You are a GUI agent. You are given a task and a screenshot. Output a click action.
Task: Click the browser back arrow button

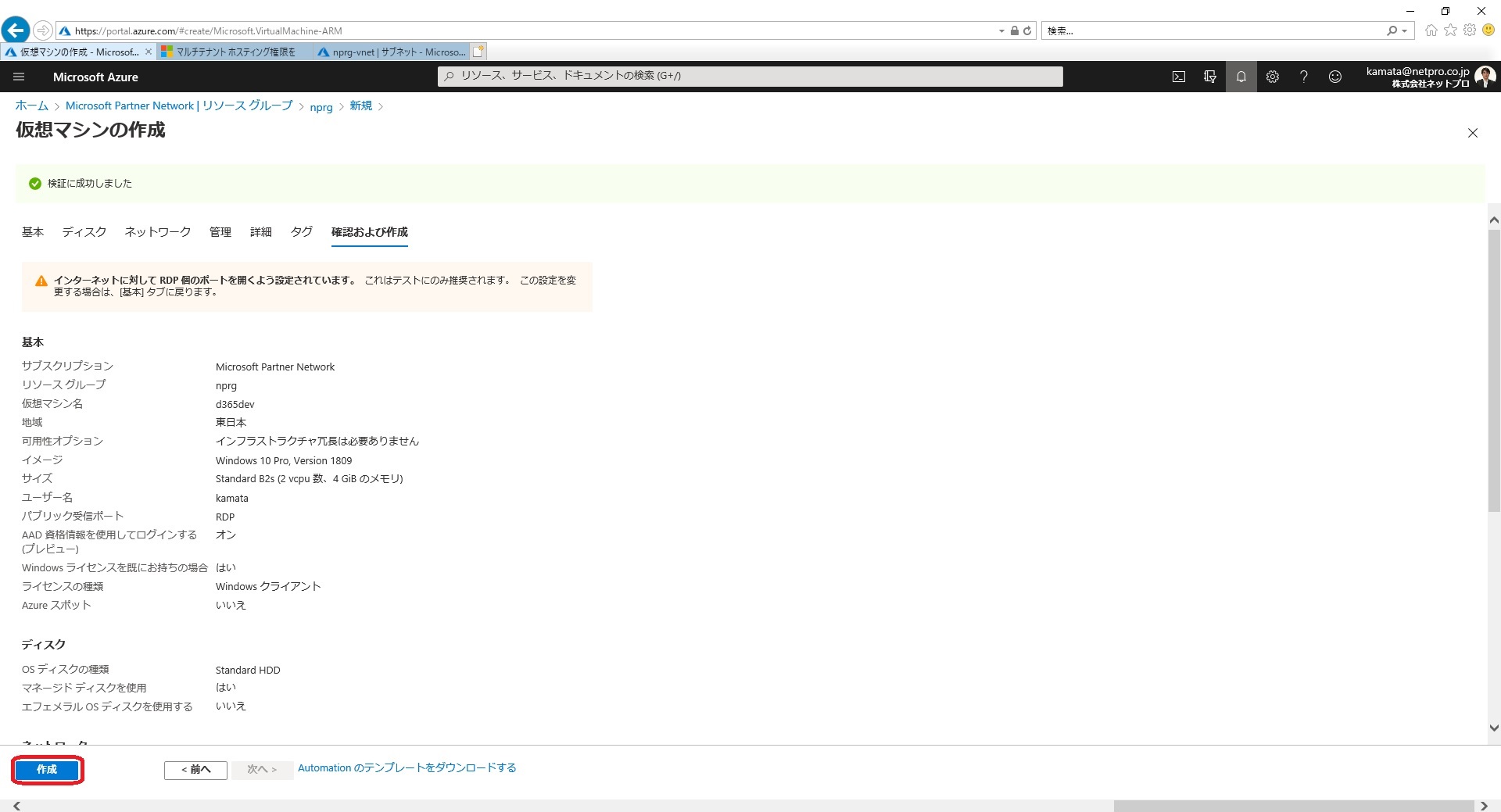coord(15,30)
